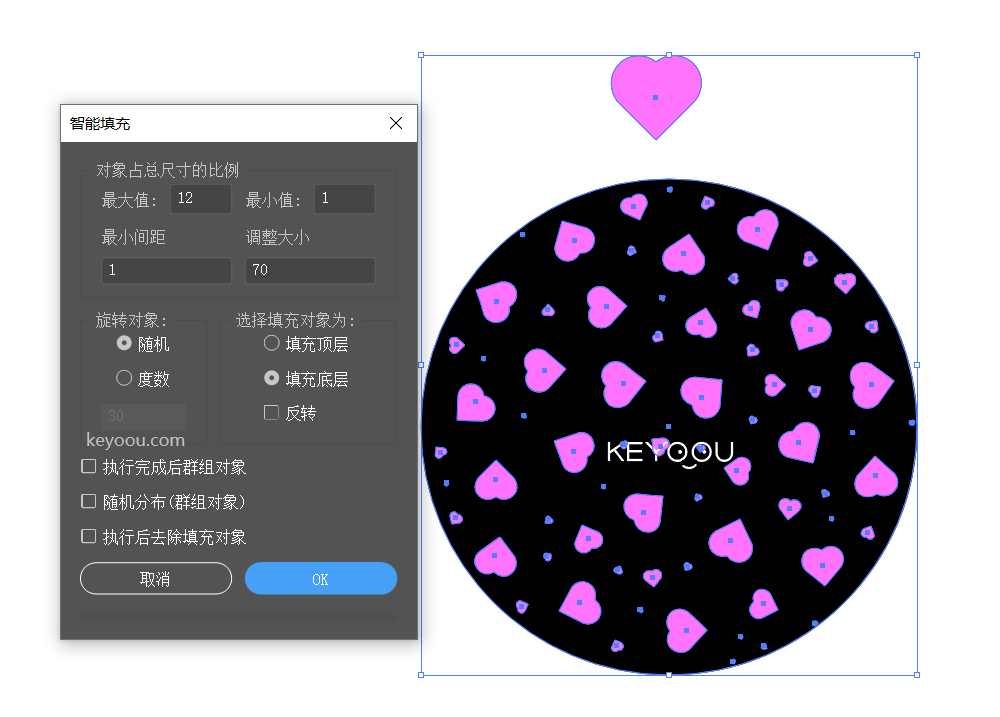Click the 取消 button

point(156,579)
